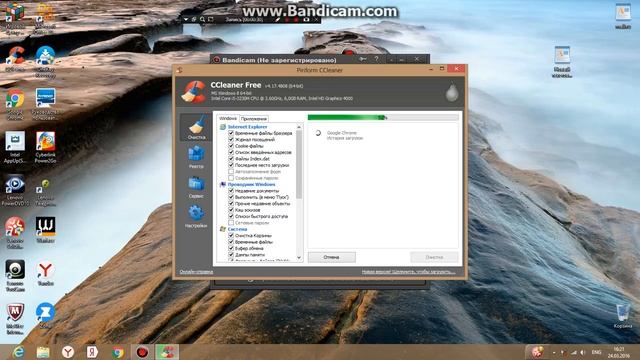The image size is (640, 360).
Task: Open the Настройки (Options) gear section in CCleaner
Action: click(x=196, y=216)
